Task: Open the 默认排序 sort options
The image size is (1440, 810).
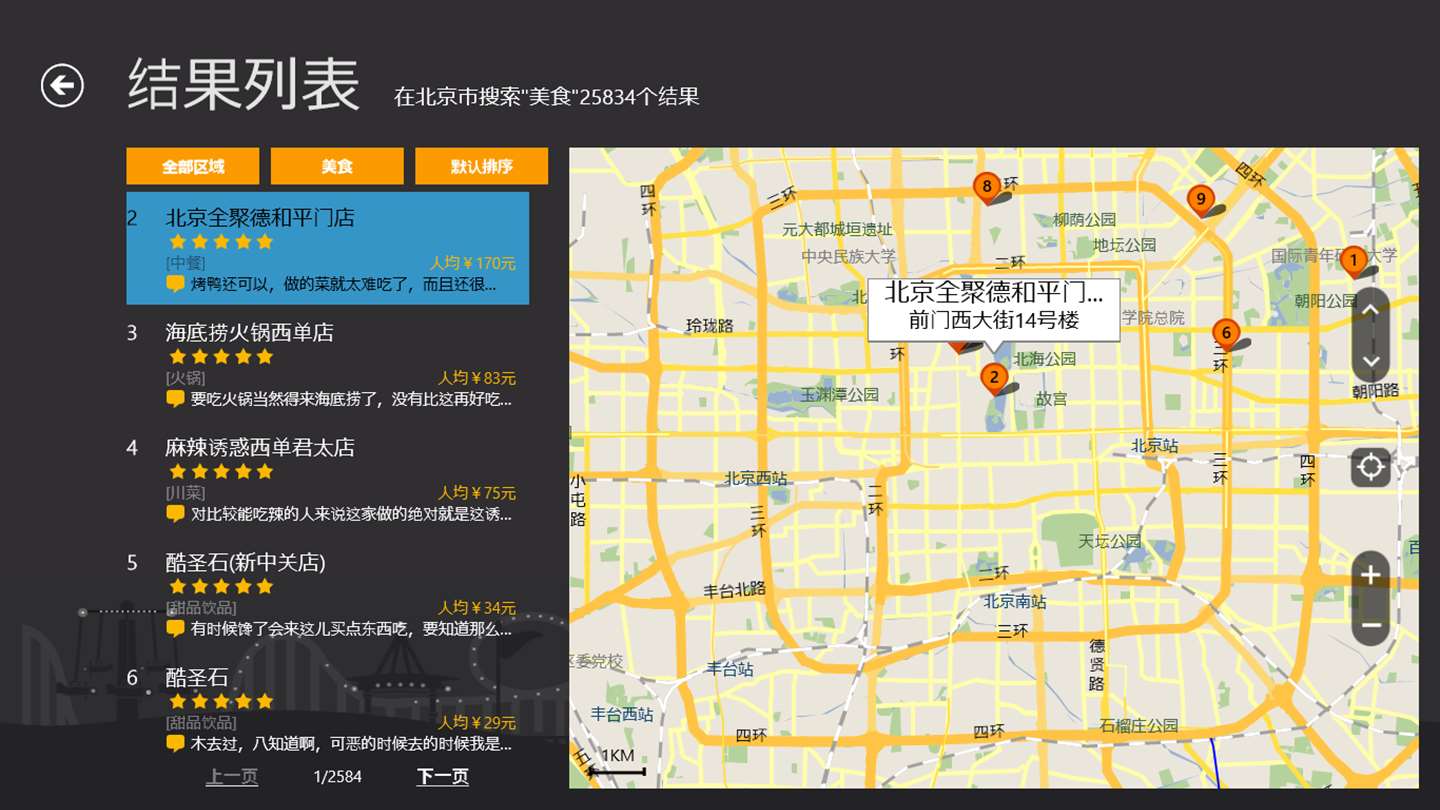Action: click(x=482, y=166)
